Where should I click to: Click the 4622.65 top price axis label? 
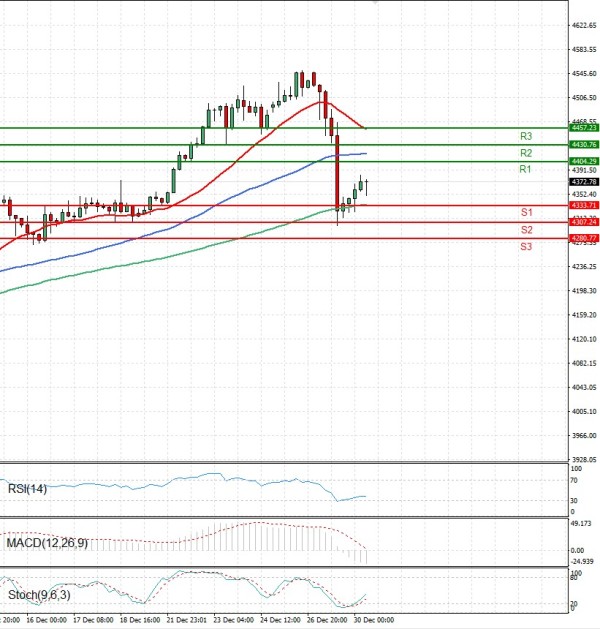pyautogui.click(x=583, y=25)
